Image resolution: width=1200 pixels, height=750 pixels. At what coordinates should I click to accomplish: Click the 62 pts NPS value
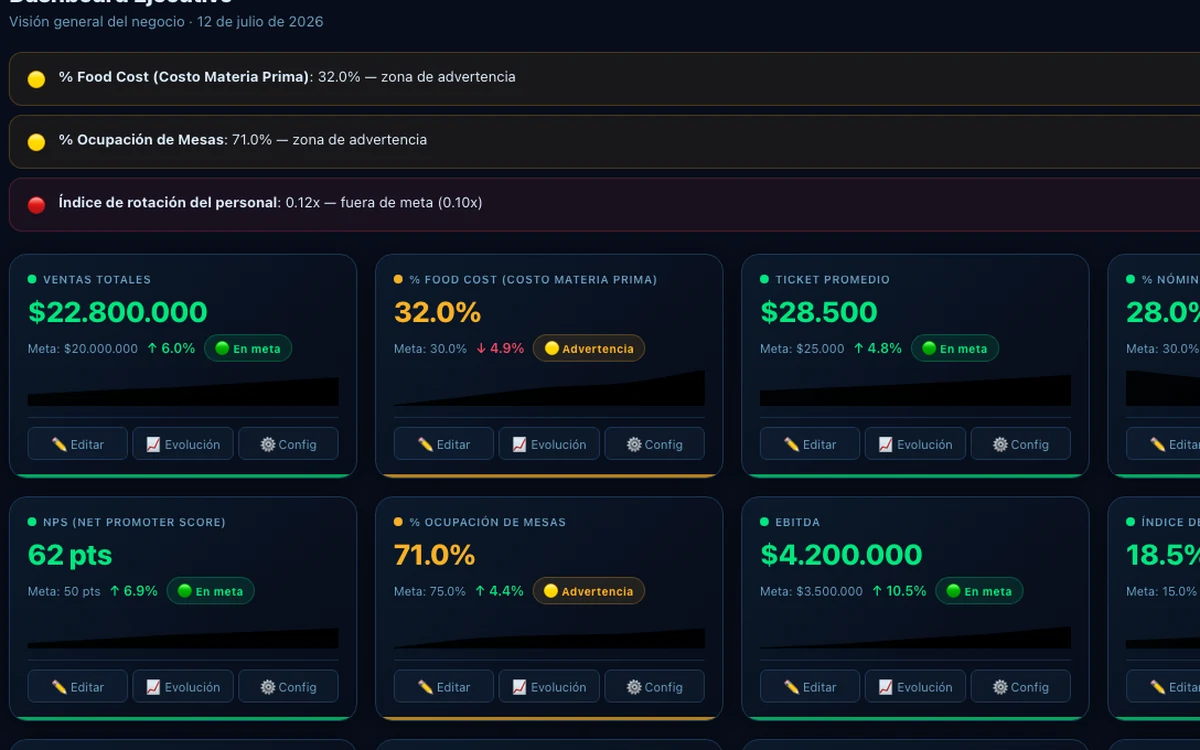[70, 555]
